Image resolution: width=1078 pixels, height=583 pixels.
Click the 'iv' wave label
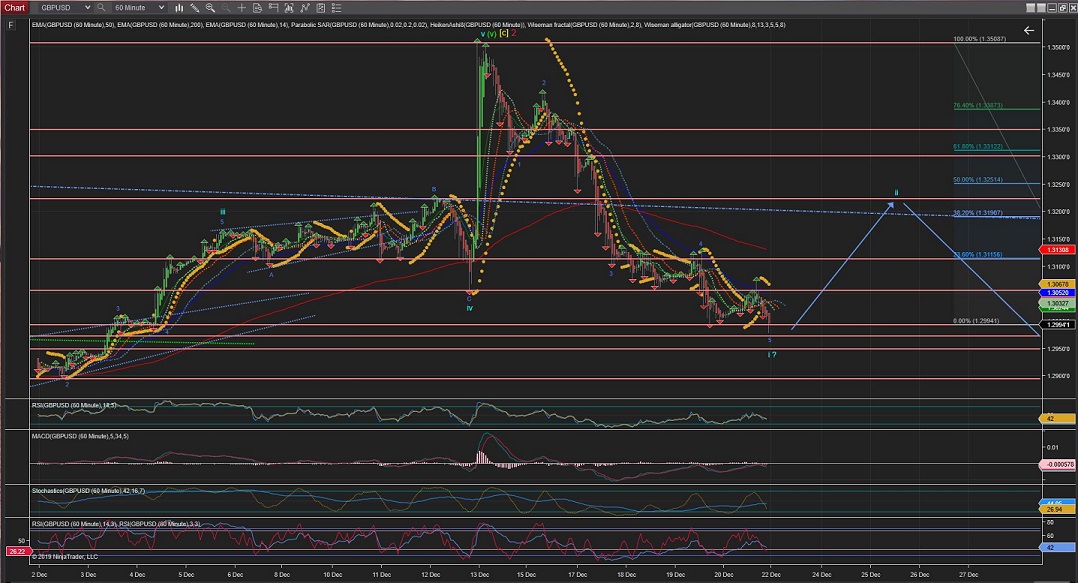click(470, 308)
